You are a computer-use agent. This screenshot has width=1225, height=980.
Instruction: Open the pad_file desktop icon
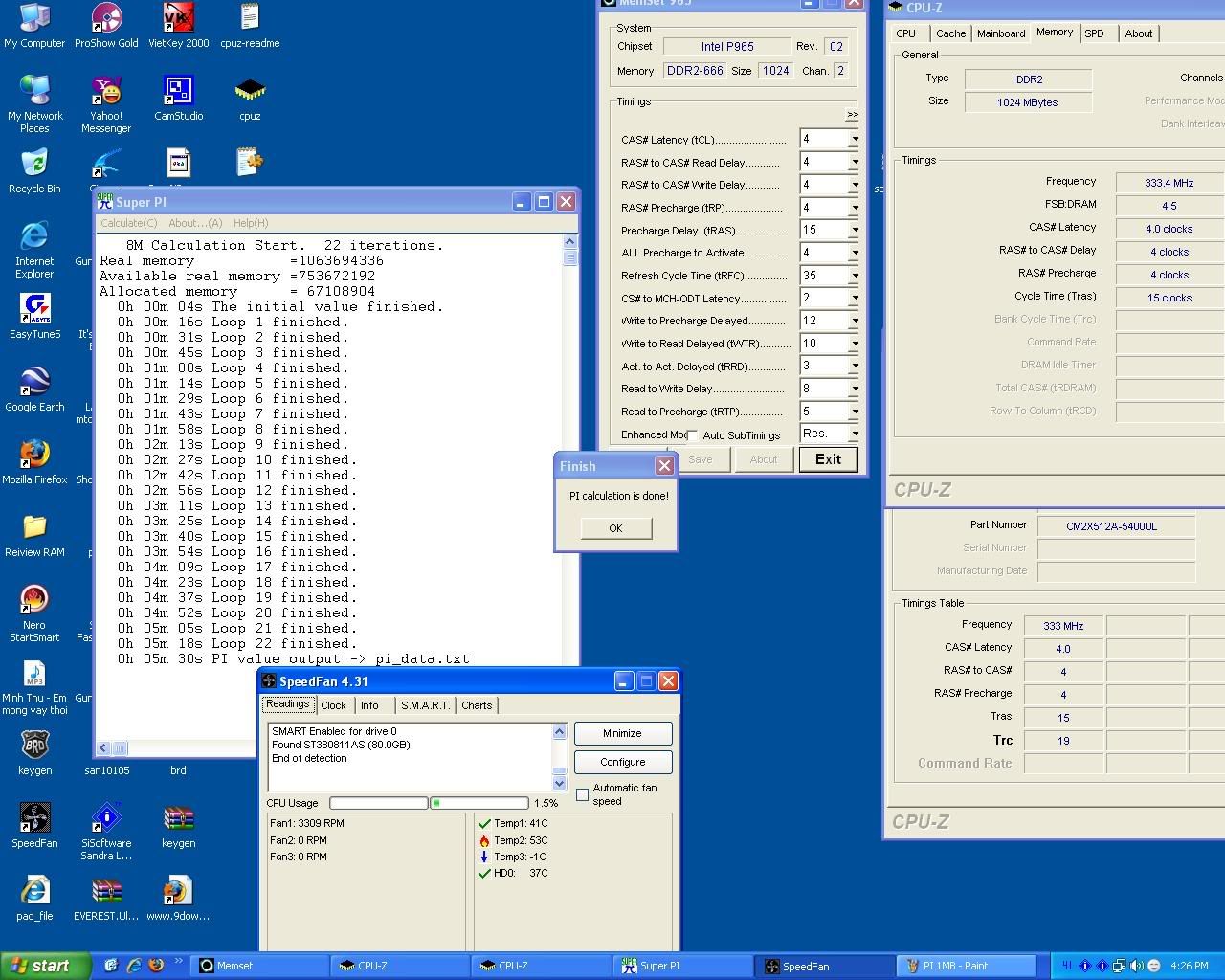(34, 899)
